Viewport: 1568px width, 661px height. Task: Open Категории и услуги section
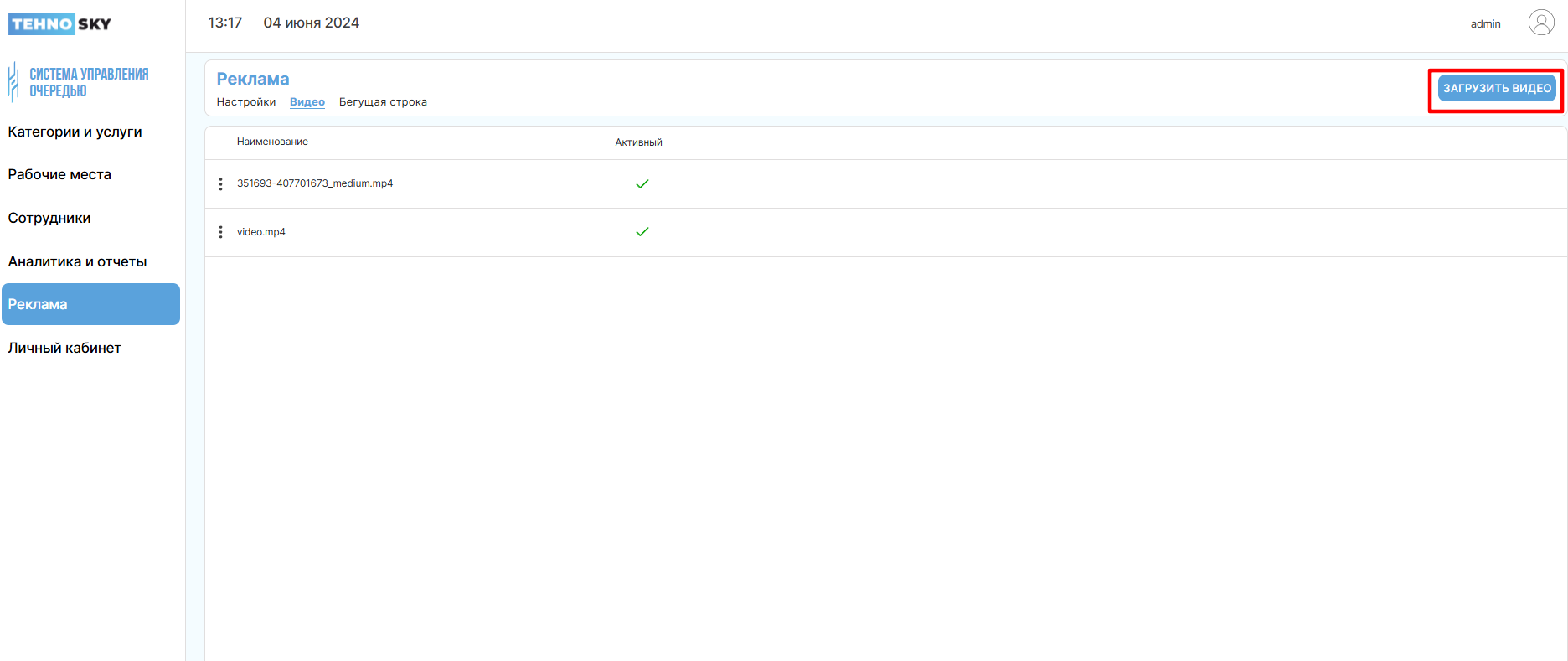75,132
